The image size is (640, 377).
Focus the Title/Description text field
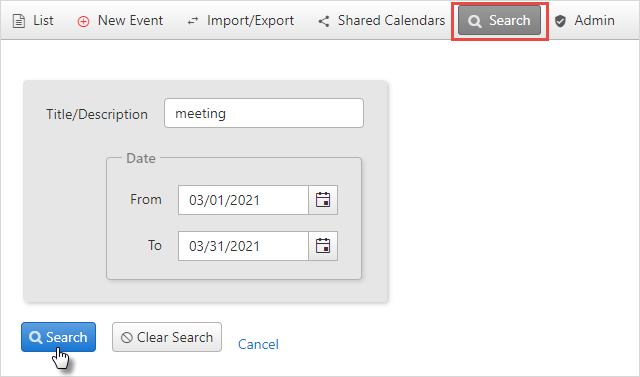pyautogui.click(x=264, y=113)
